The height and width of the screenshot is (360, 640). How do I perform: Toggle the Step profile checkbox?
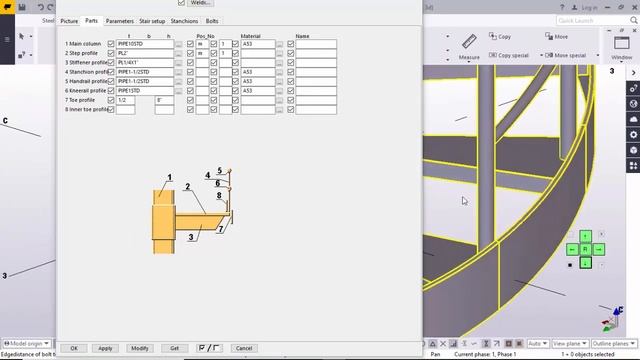[x=111, y=53]
